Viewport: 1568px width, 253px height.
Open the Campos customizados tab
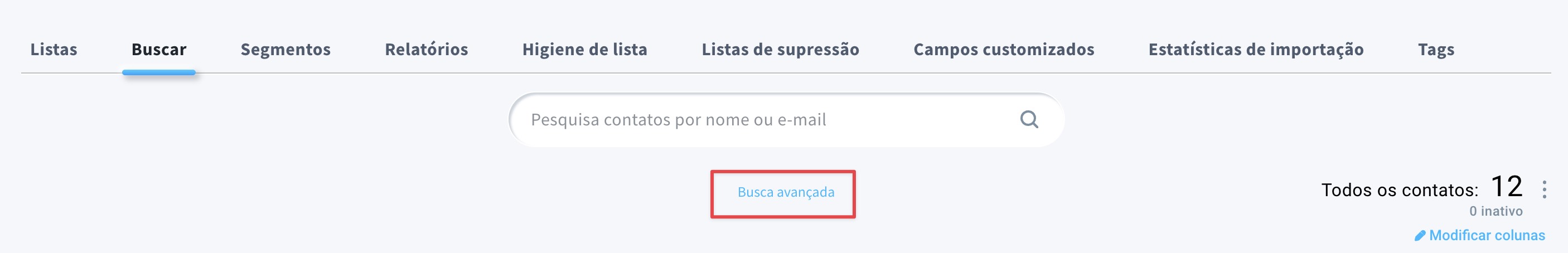click(1004, 49)
